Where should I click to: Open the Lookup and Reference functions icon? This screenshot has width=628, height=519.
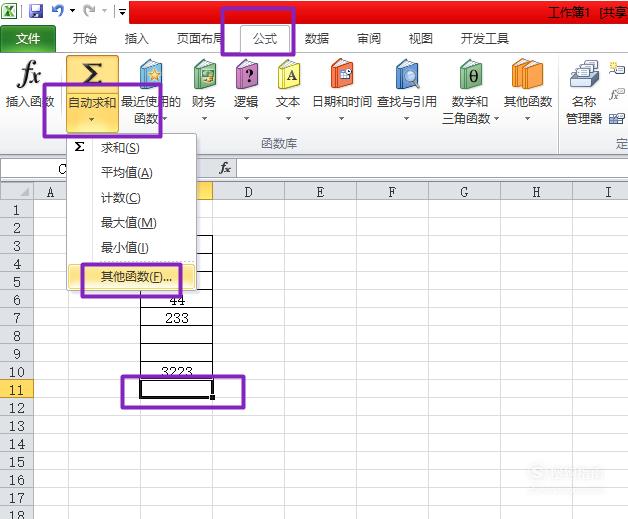pos(407,74)
